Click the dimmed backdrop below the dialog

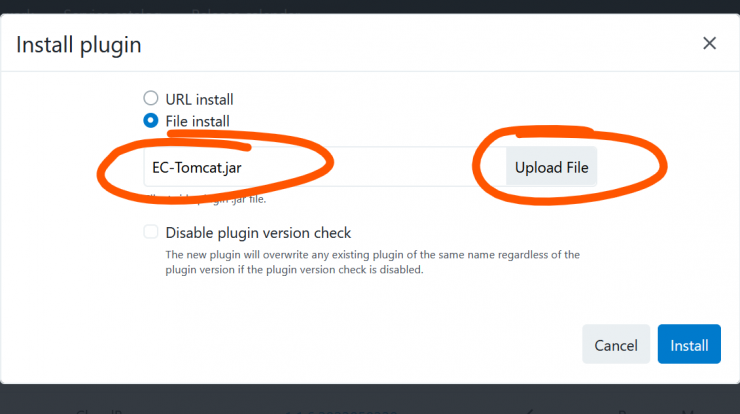(x=370, y=399)
